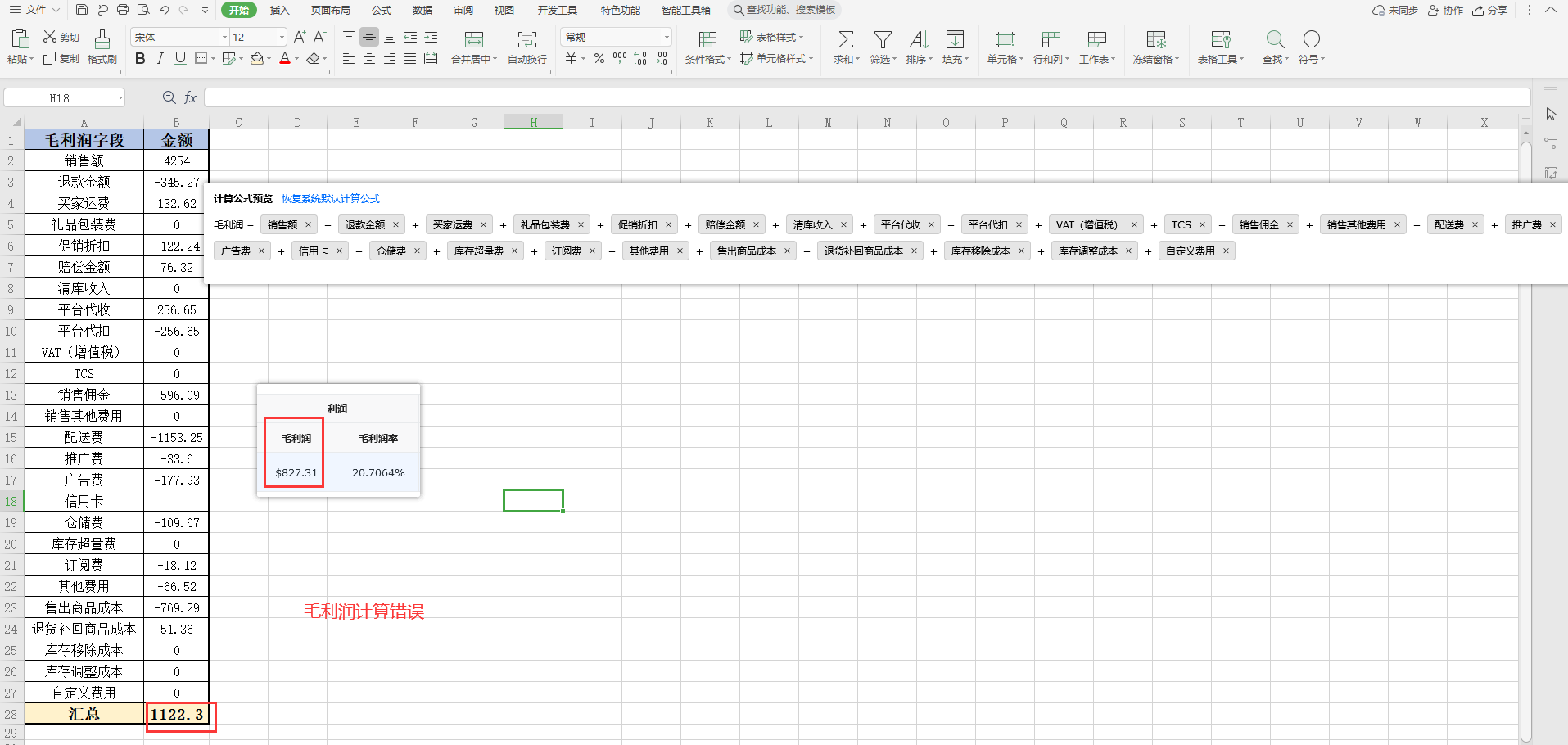Apply Underline formatting icon
This screenshot has width=1568, height=745.
click(180, 59)
